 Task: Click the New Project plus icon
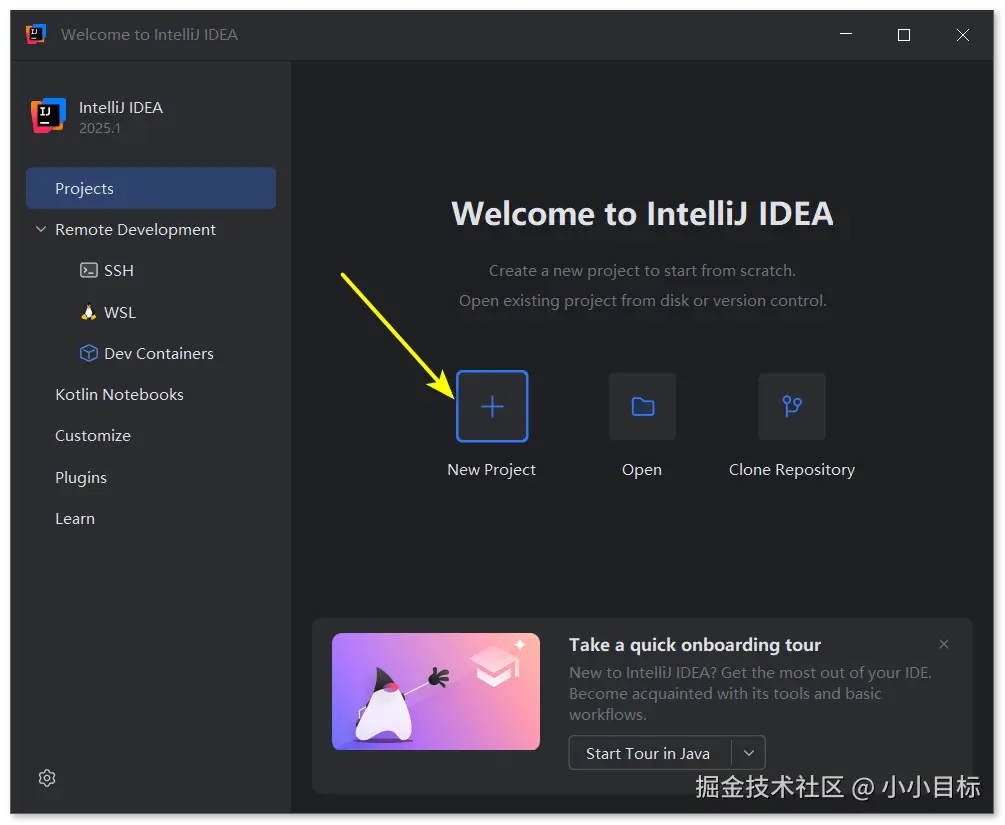point(492,406)
